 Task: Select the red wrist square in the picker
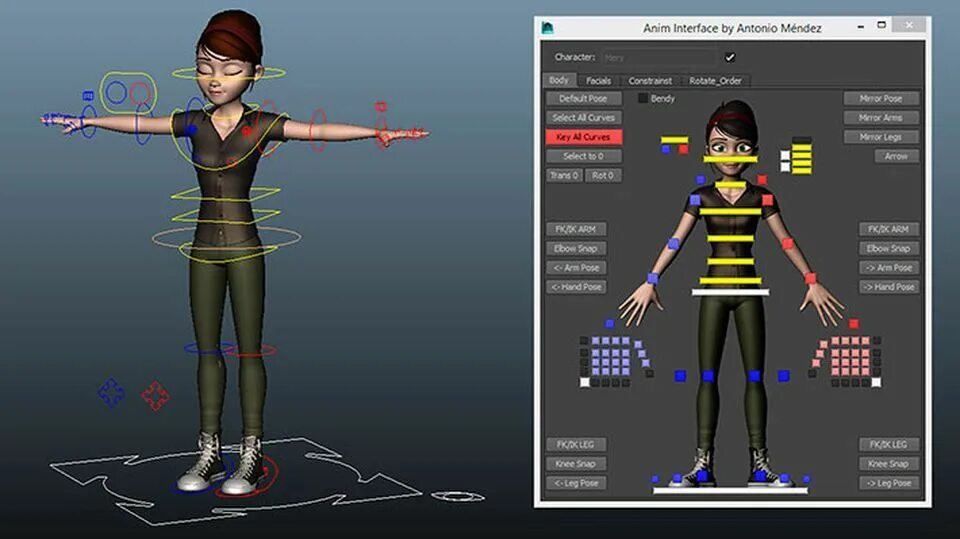tap(811, 279)
